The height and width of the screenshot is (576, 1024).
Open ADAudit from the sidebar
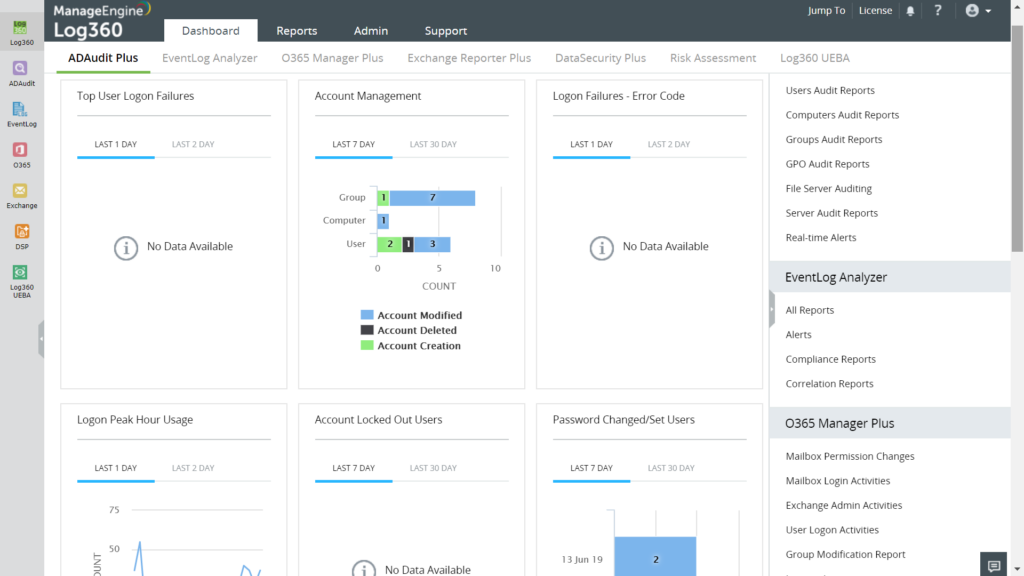click(x=22, y=74)
